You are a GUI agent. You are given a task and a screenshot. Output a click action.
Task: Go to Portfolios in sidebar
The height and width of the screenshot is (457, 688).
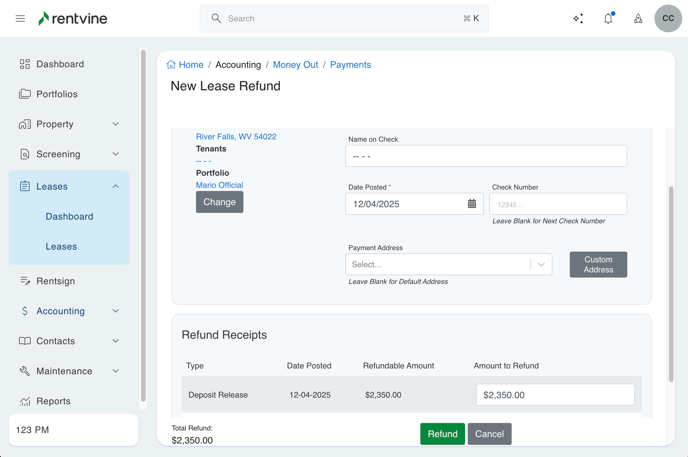click(x=56, y=94)
